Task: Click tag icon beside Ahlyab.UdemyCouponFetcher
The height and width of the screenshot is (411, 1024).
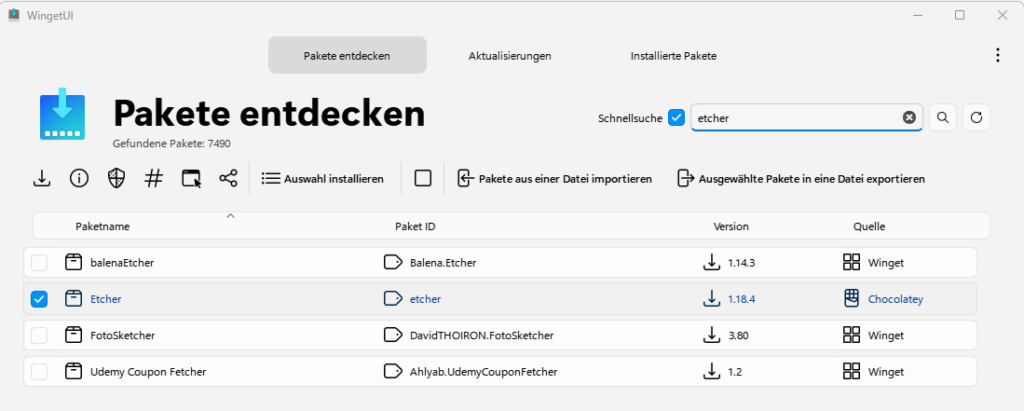Action: coord(392,372)
